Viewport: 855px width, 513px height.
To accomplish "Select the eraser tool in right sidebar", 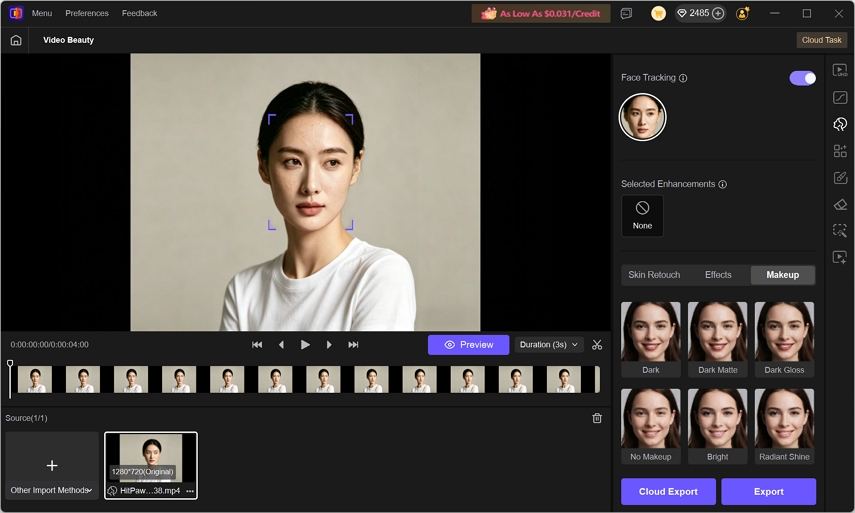I will (x=840, y=204).
